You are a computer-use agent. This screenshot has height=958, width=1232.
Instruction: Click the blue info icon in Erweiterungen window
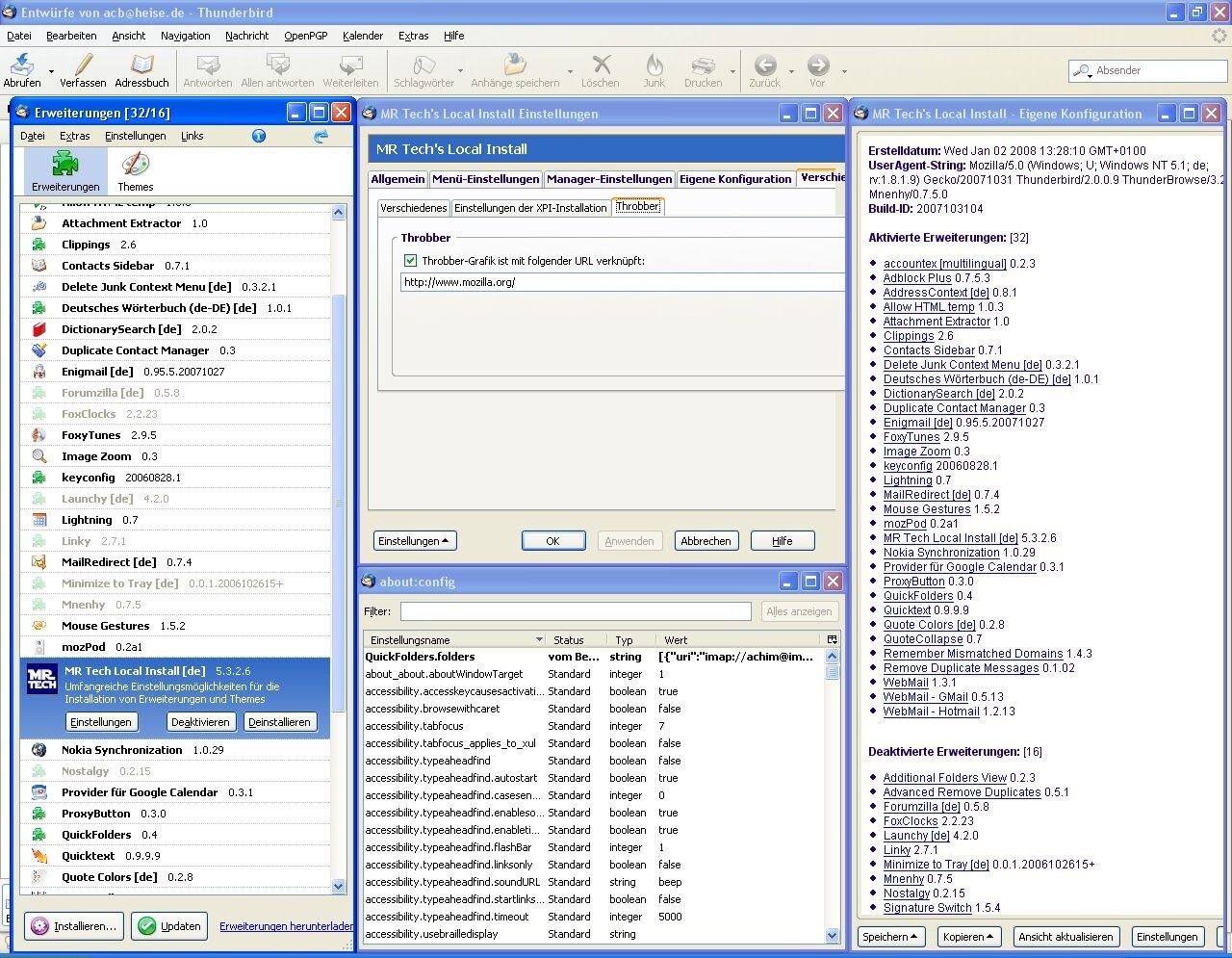(x=258, y=136)
